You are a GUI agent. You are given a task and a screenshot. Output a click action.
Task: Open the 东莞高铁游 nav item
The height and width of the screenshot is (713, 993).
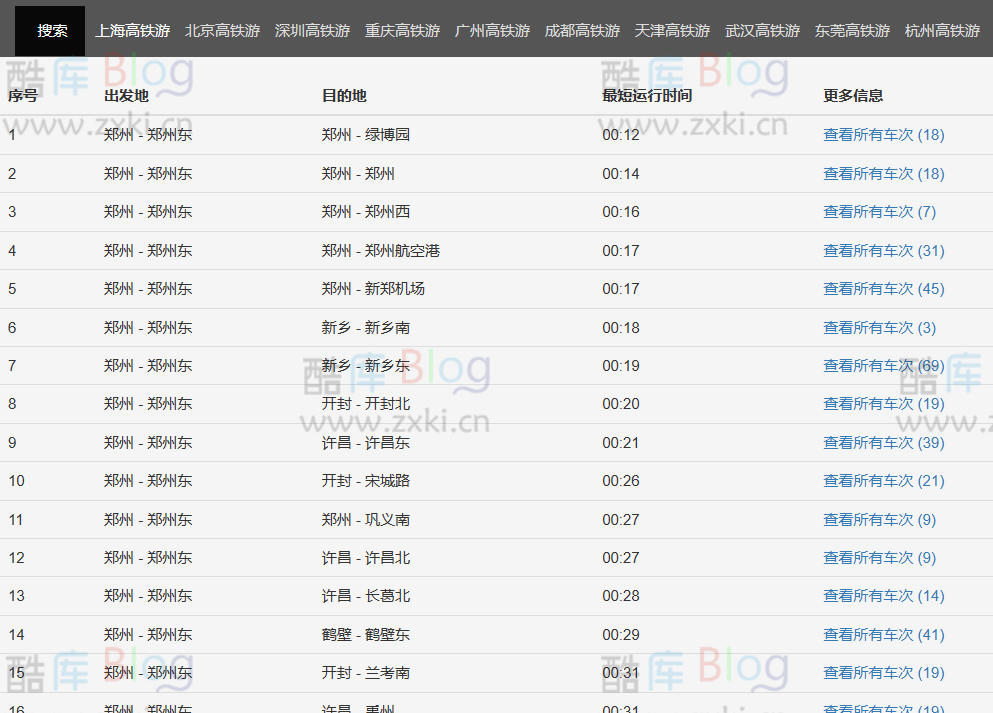click(852, 31)
